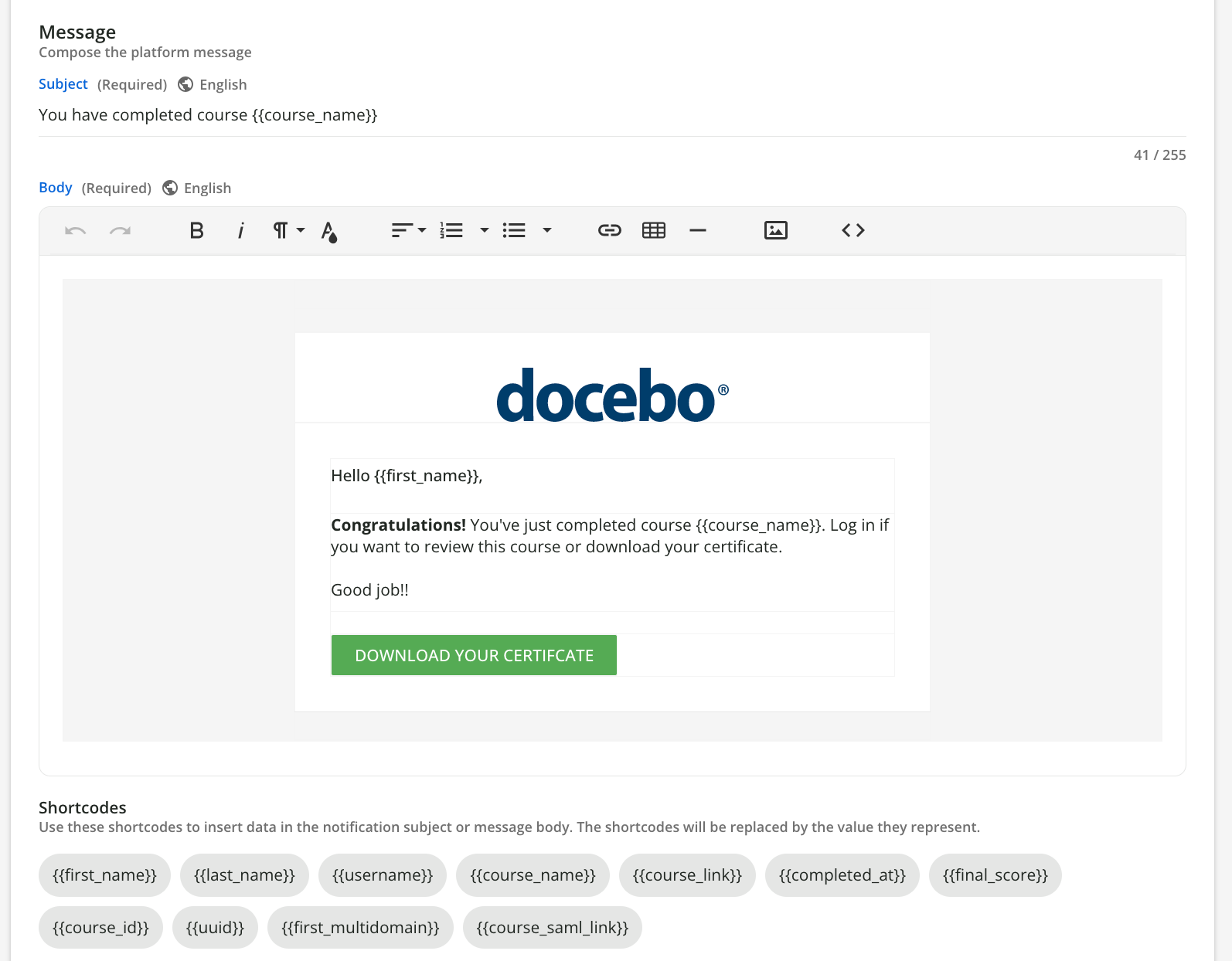Click the Shortcodes heading
Viewport: 1232px width, 961px height.
83,807
